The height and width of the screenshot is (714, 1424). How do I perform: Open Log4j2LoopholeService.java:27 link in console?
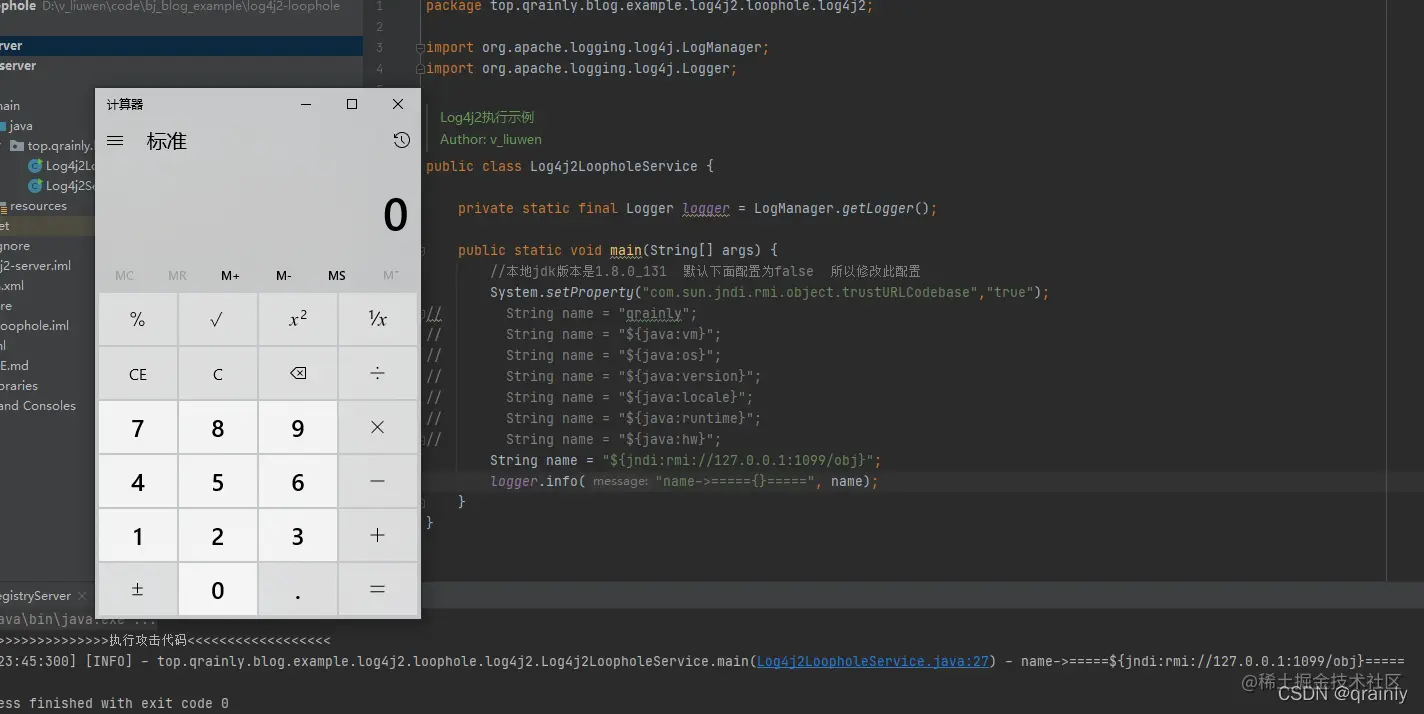[x=873, y=661]
